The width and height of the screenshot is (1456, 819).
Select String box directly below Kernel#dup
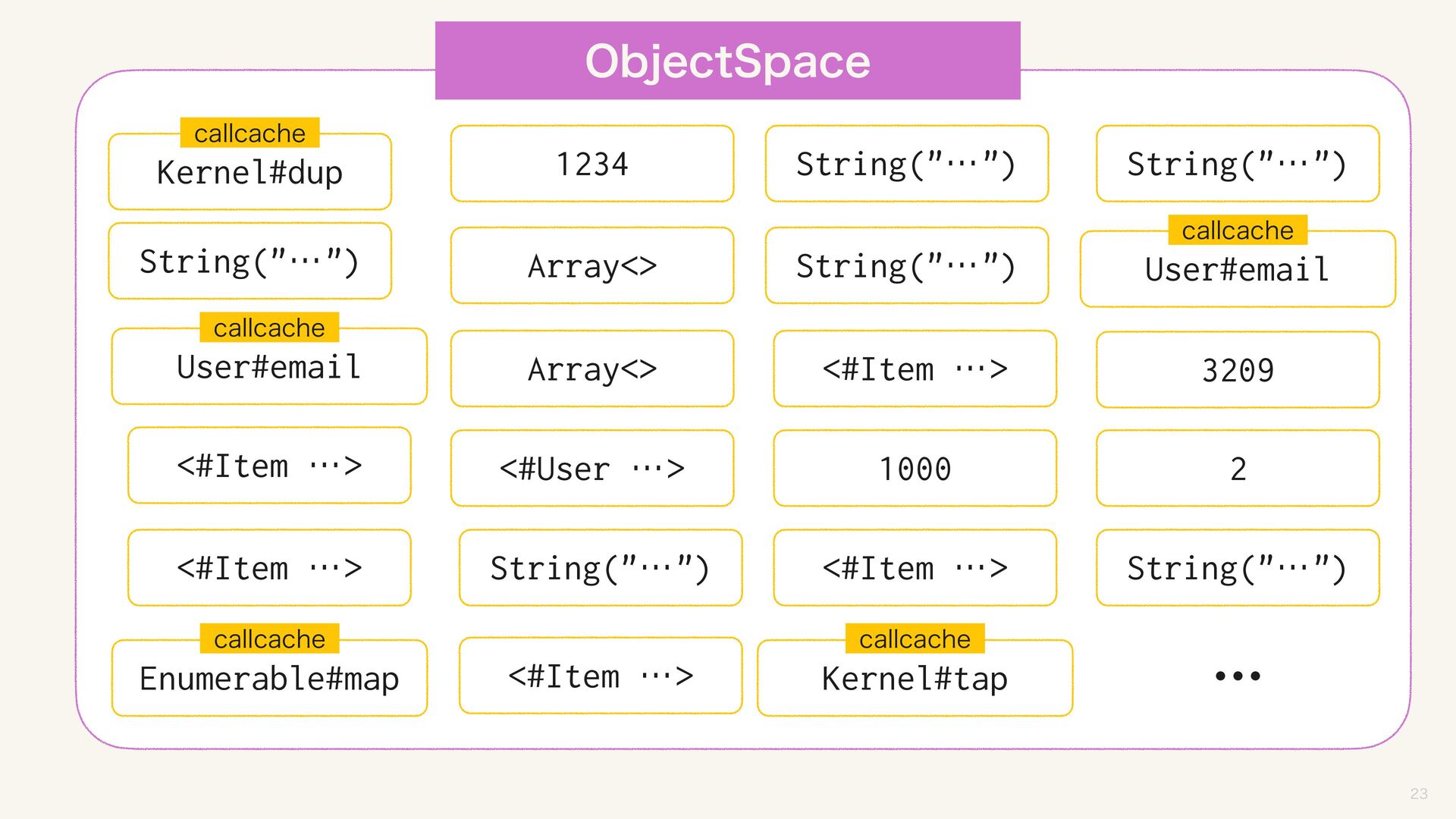click(249, 261)
